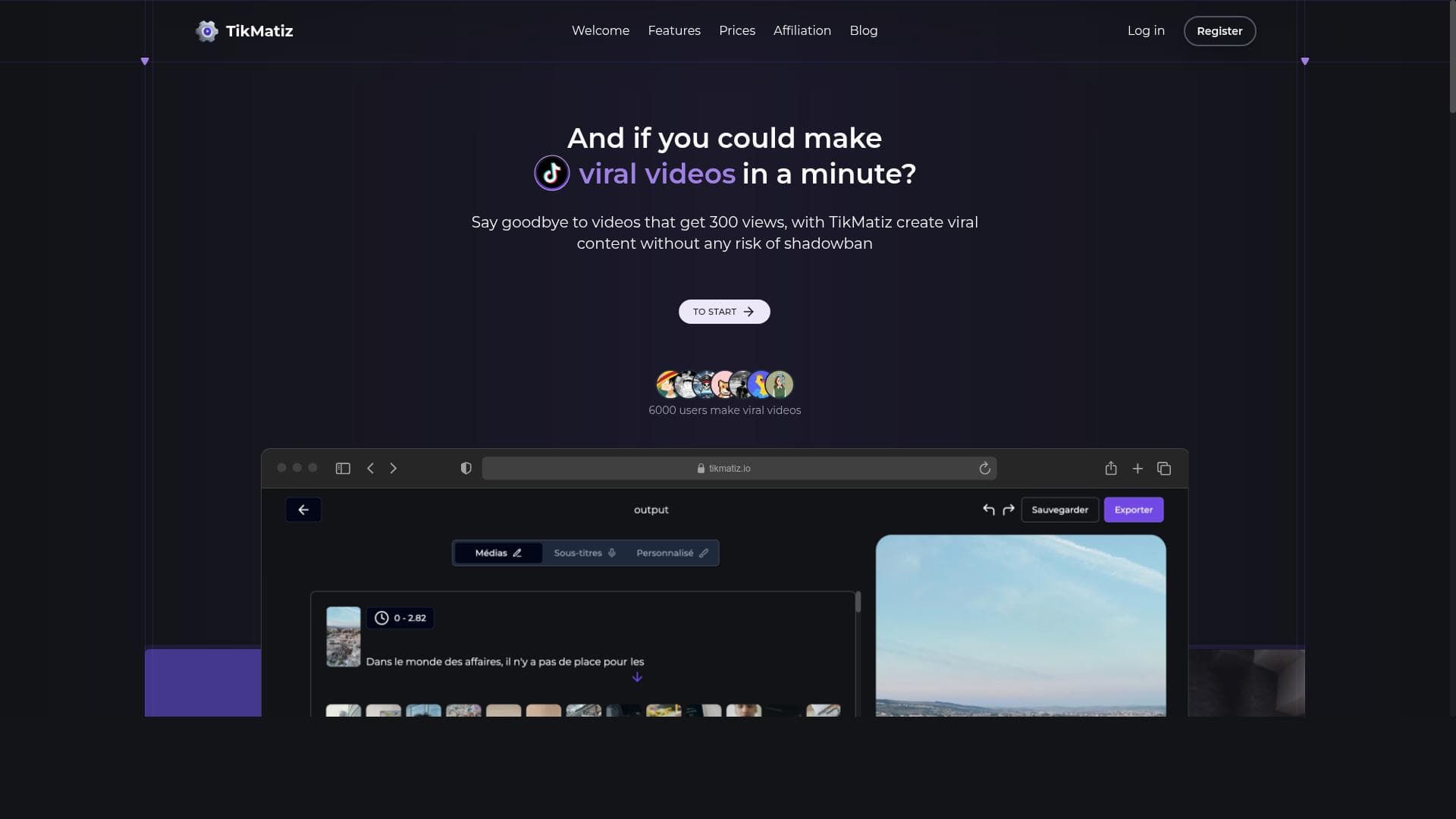Click the shield privacy icon near address bar
This screenshot has width=1456, height=819.
[466, 469]
